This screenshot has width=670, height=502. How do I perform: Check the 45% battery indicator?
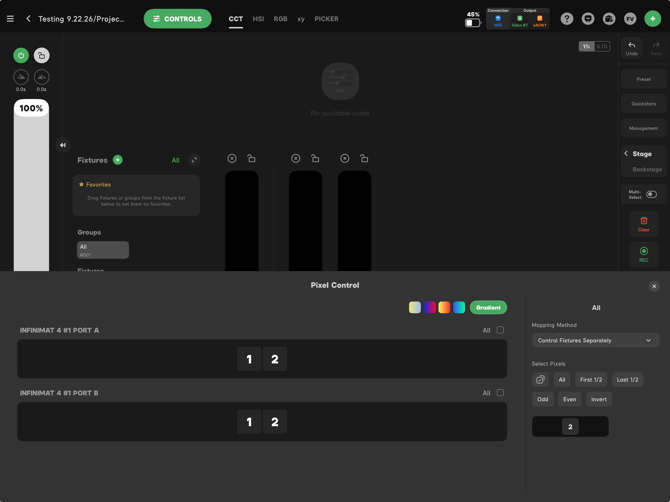473,19
